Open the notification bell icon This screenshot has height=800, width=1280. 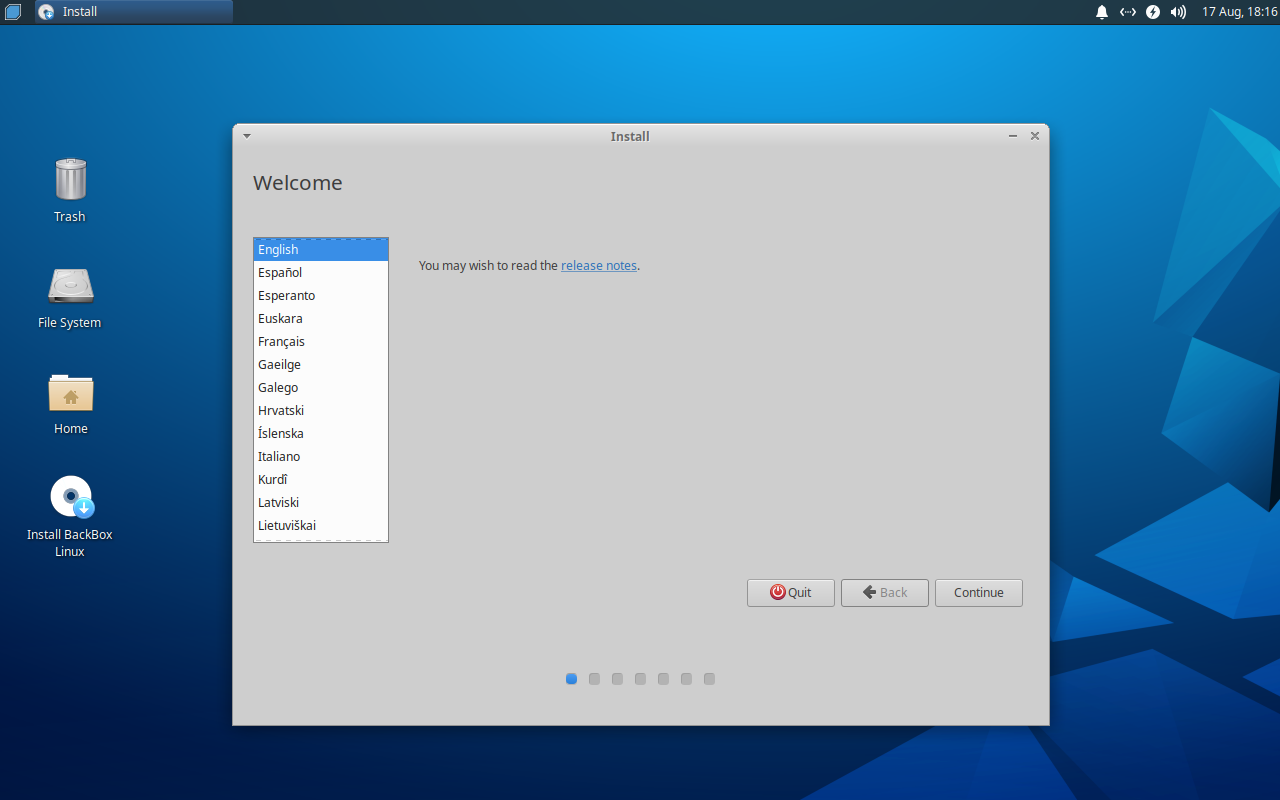click(1102, 12)
